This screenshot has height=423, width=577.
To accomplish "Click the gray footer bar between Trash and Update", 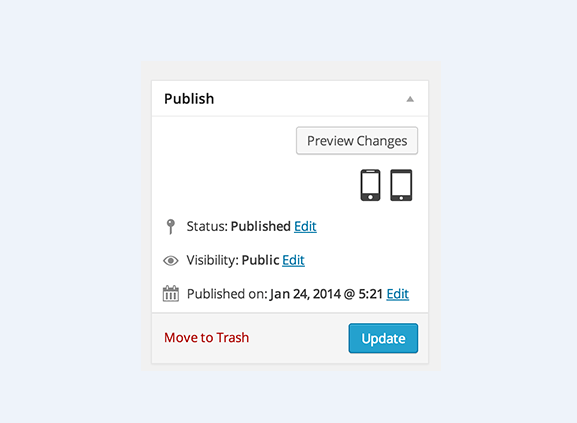I will (298, 338).
